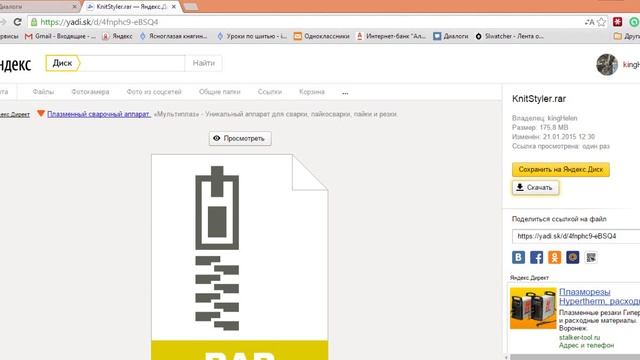The image size is (640, 360).
Task: Open the stalker-tool.ru link
Action: pos(579,338)
